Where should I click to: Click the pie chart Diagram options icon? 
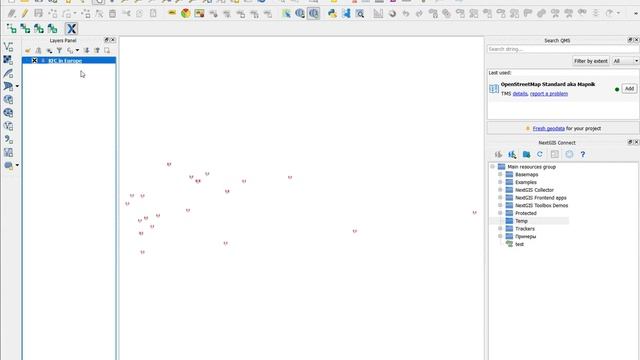[186, 14]
